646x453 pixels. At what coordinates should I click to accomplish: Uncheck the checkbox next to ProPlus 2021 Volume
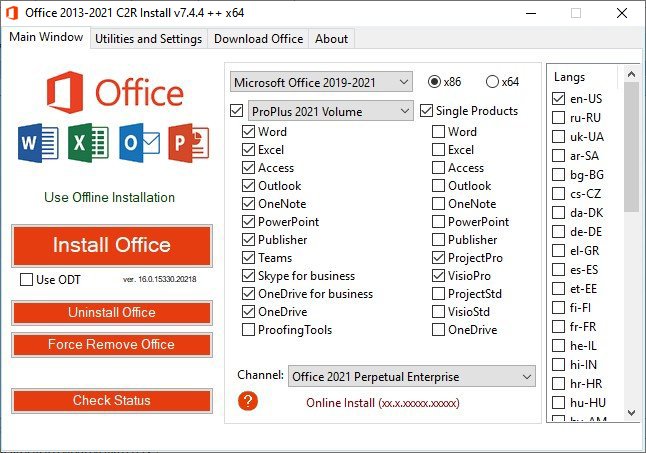pyautogui.click(x=236, y=110)
